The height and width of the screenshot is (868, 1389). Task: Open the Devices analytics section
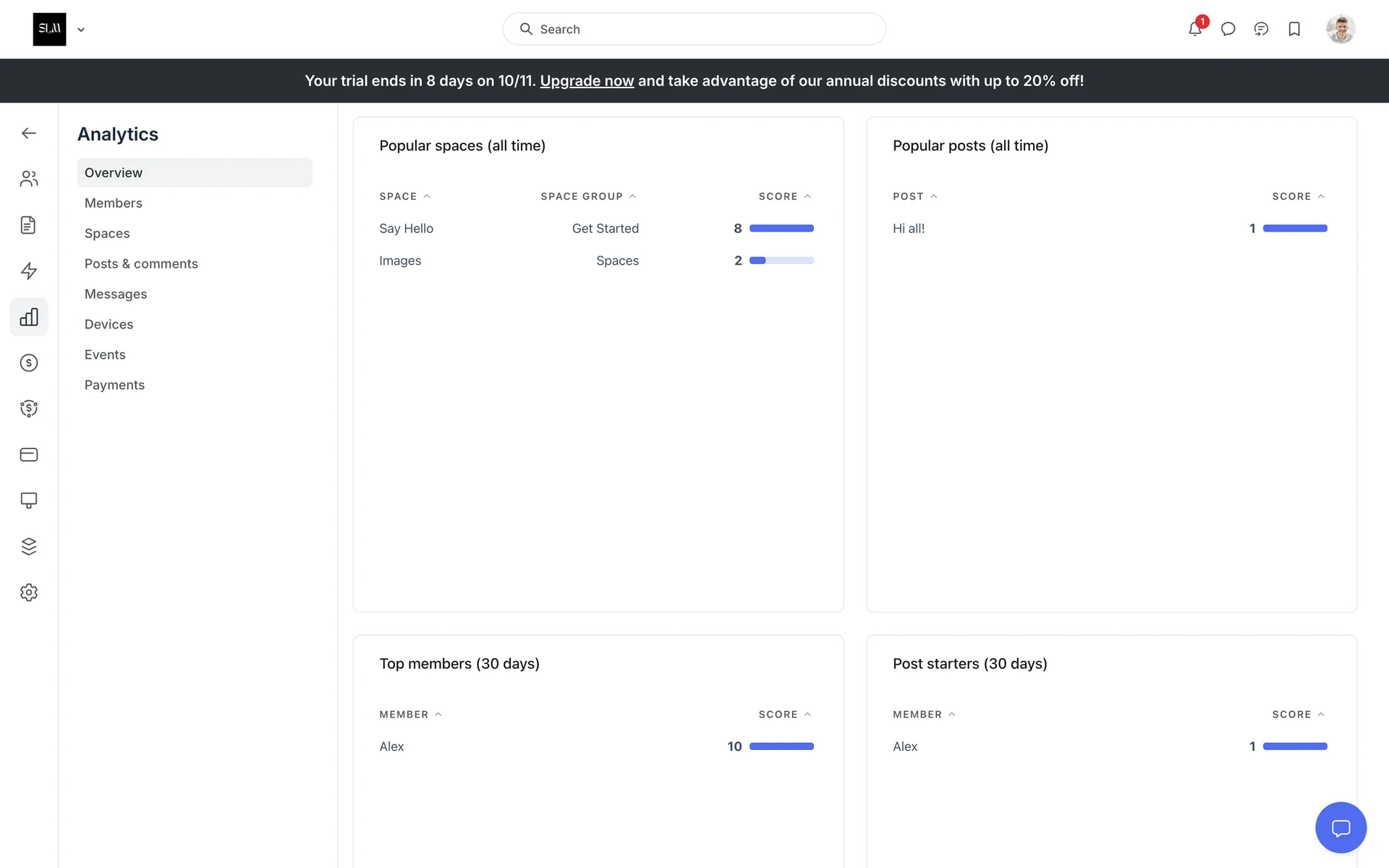(x=109, y=324)
